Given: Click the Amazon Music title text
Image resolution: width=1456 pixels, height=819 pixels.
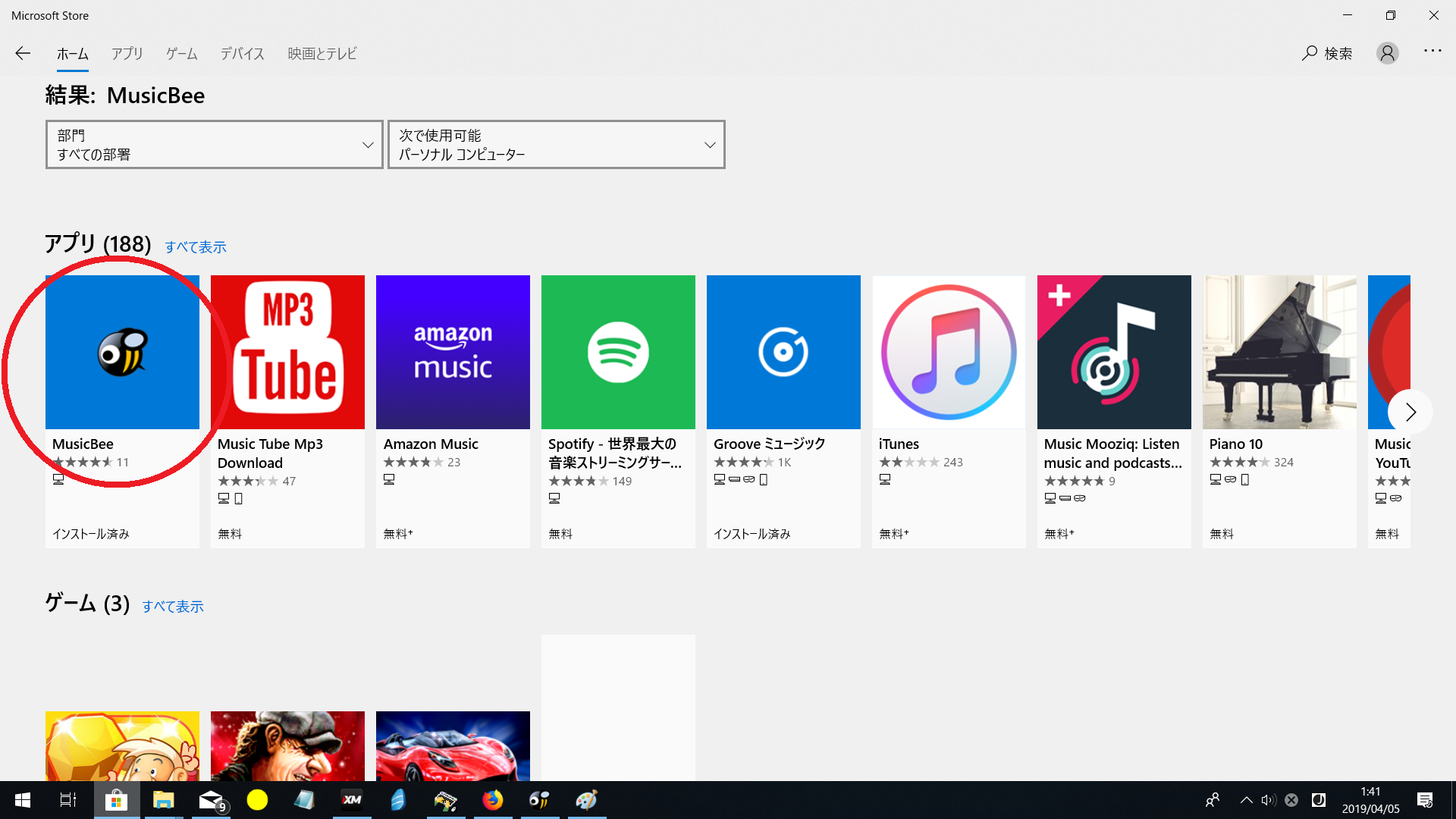Looking at the screenshot, I should point(431,444).
